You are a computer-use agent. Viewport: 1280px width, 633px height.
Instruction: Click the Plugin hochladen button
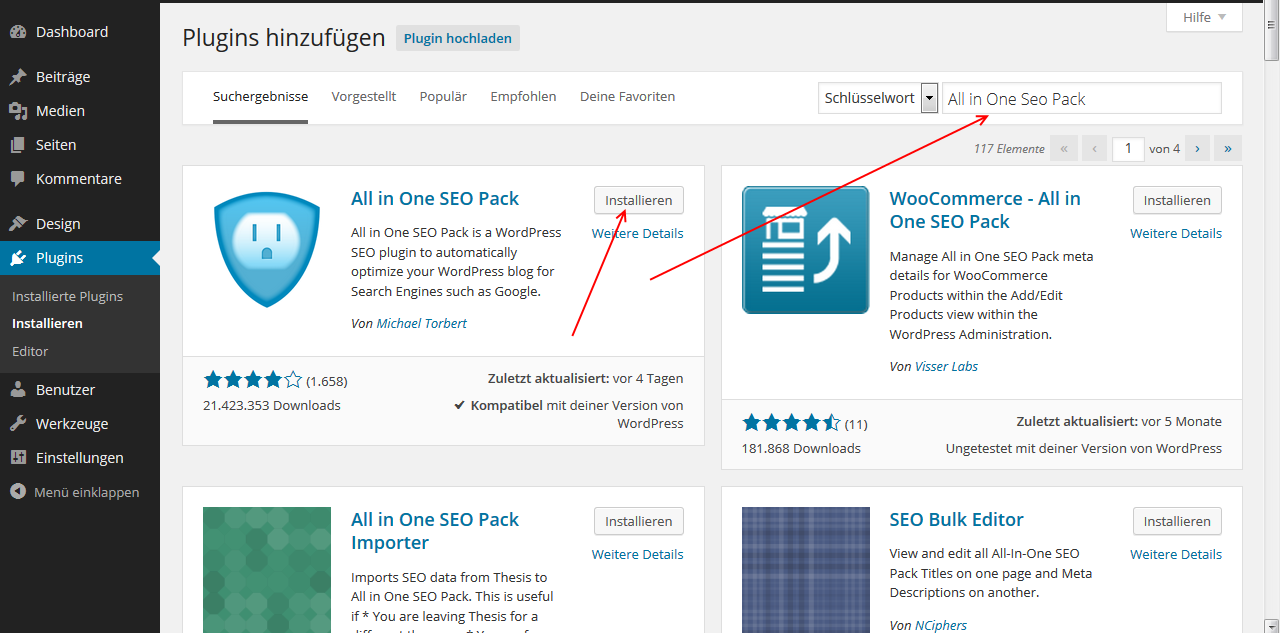458,38
